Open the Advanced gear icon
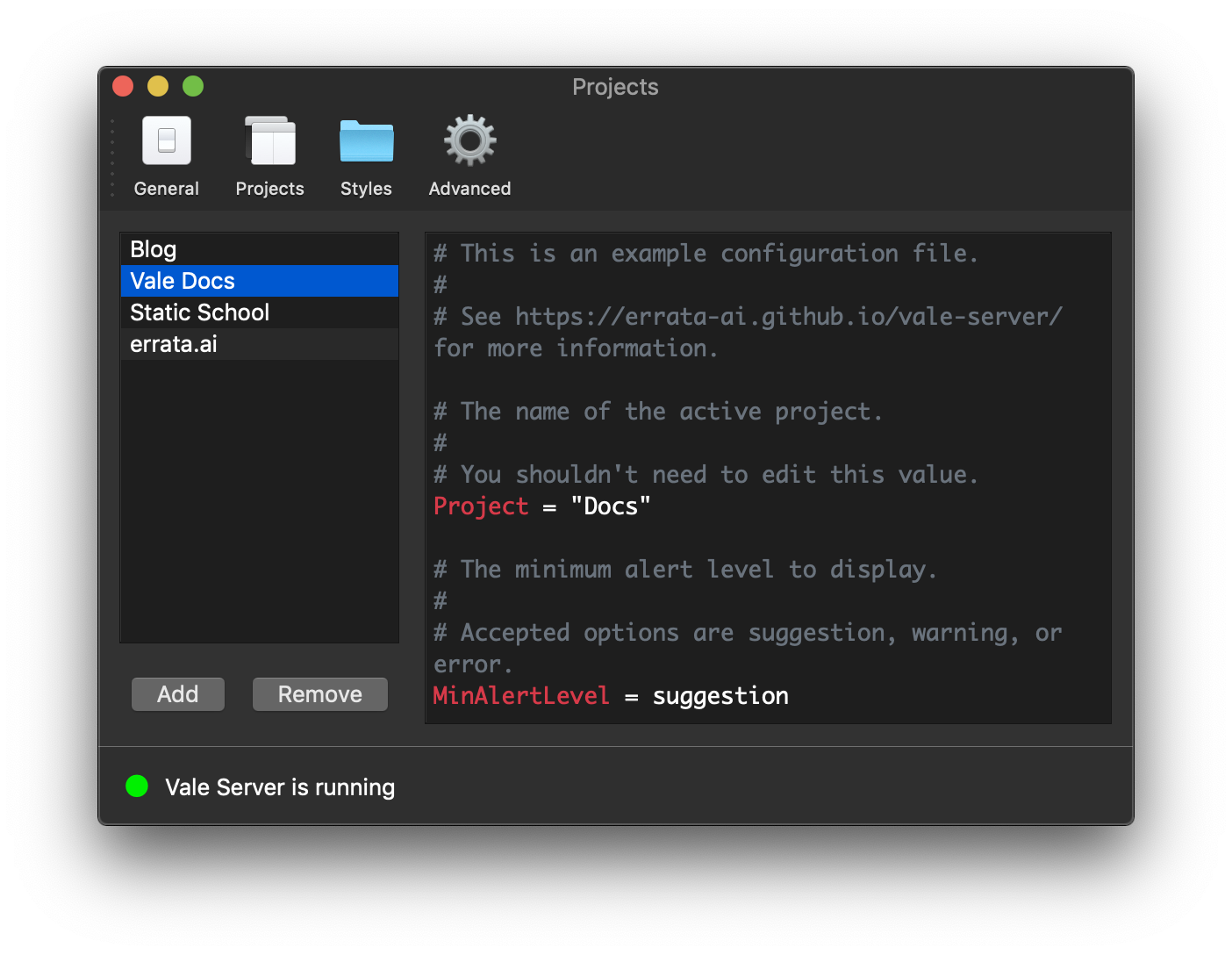 click(x=470, y=140)
